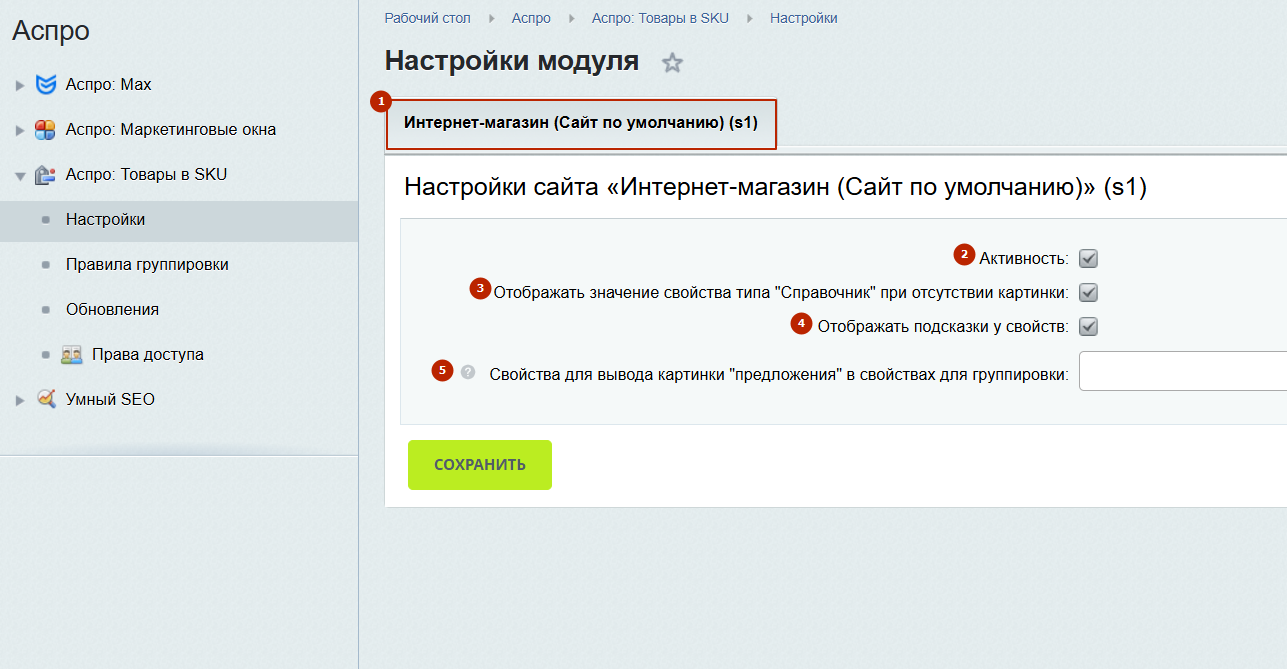The image size is (1287, 669).
Task: Click the Права доступа users icon
Action: point(71,355)
